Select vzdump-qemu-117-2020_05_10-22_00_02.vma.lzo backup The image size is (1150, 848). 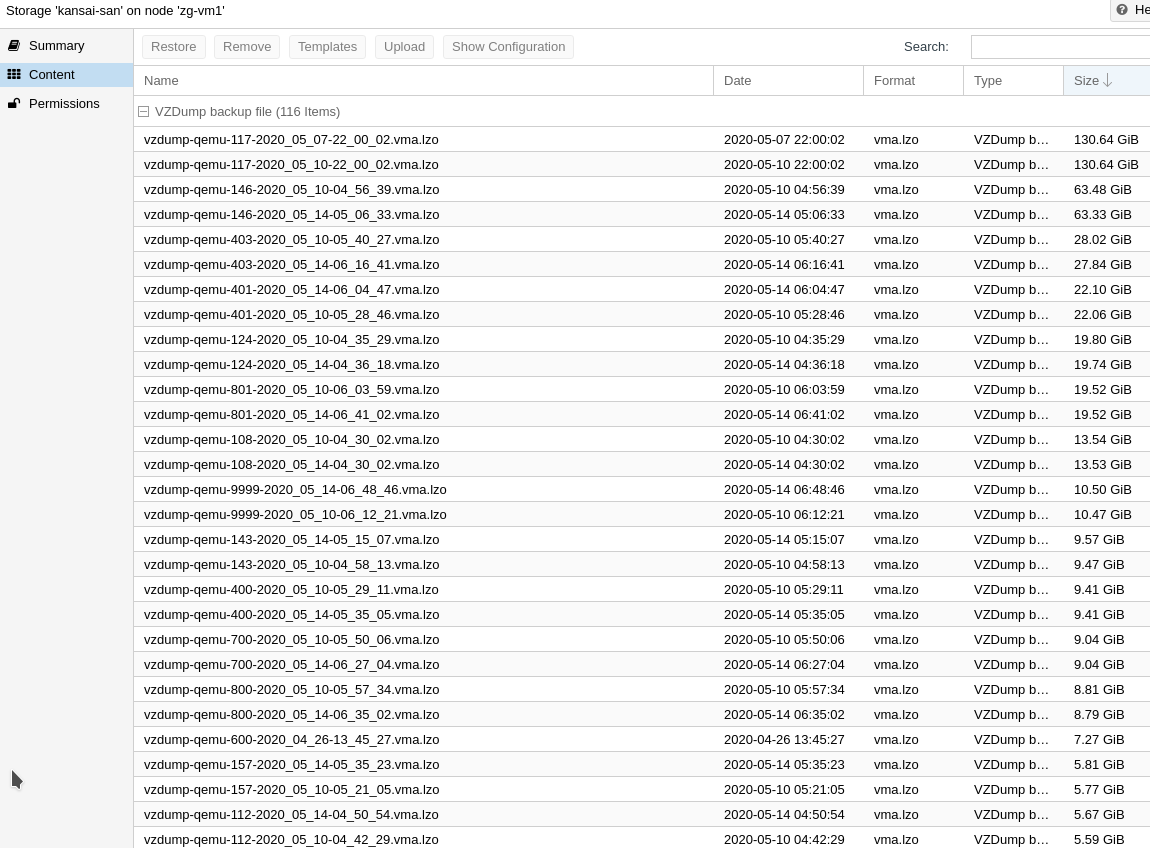click(642, 164)
